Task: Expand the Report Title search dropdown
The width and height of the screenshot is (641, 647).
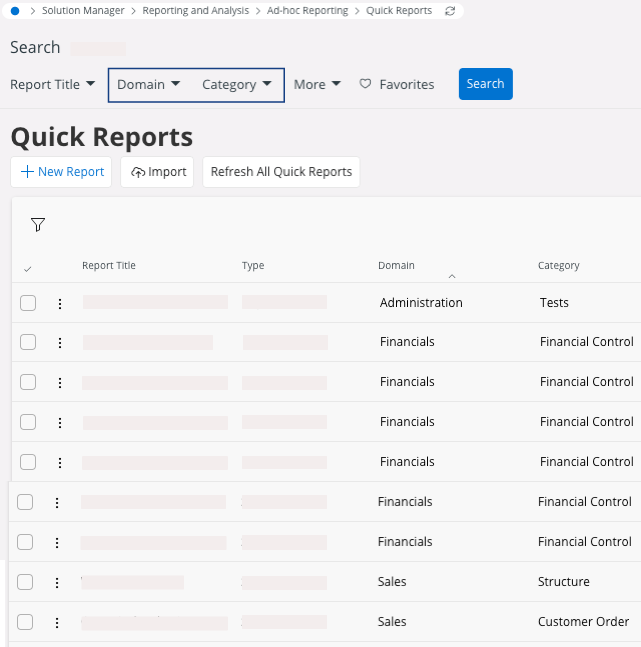Action: coord(53,85)
